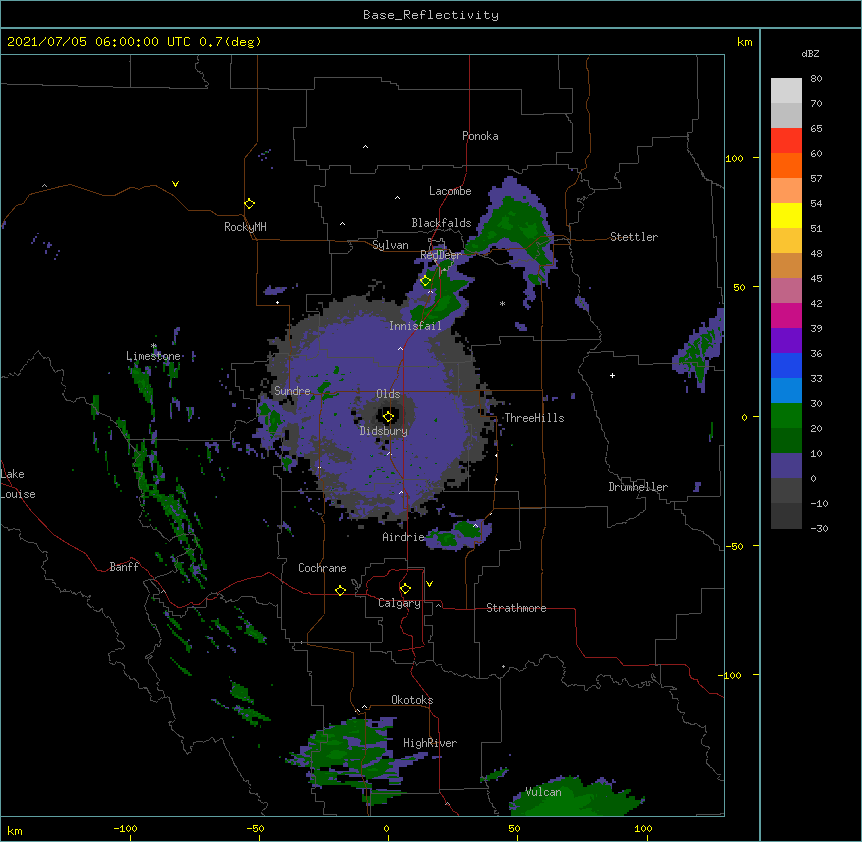
Task: Click the yellow marker at Calgary
Action: tap(405, 589)
